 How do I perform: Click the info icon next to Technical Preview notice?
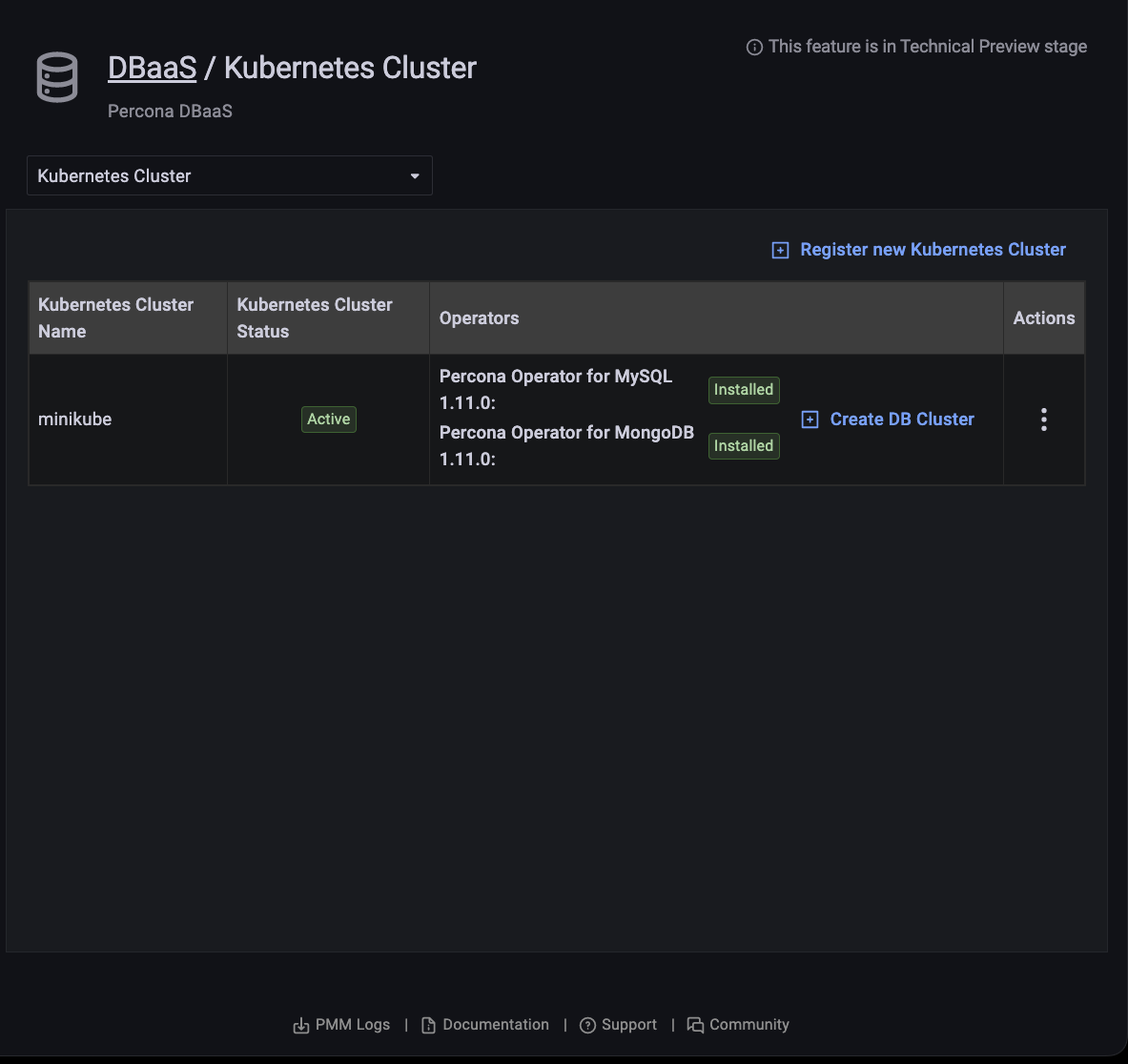[x=754, y=47]
